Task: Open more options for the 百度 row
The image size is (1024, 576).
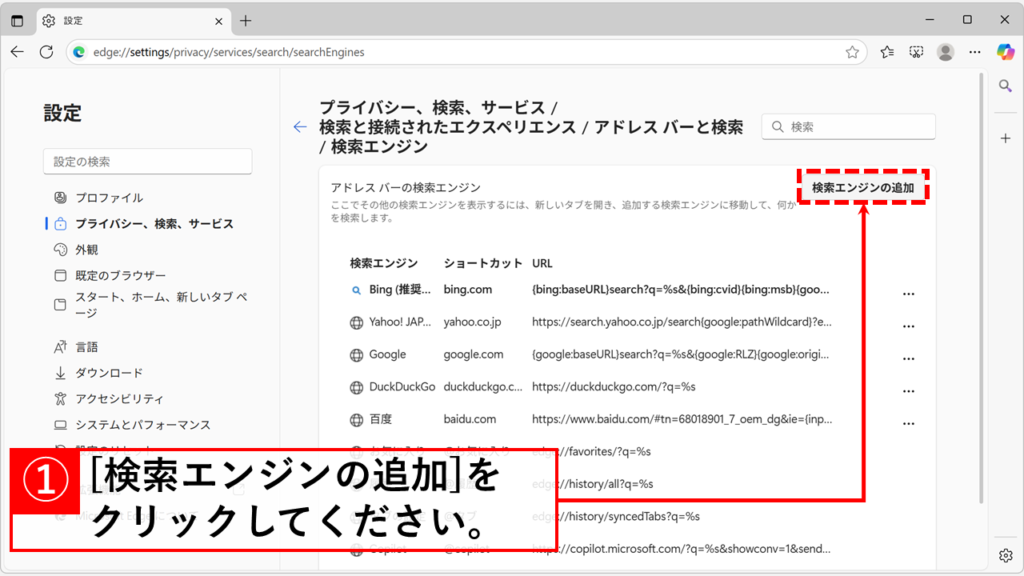Action: (908, 423)
